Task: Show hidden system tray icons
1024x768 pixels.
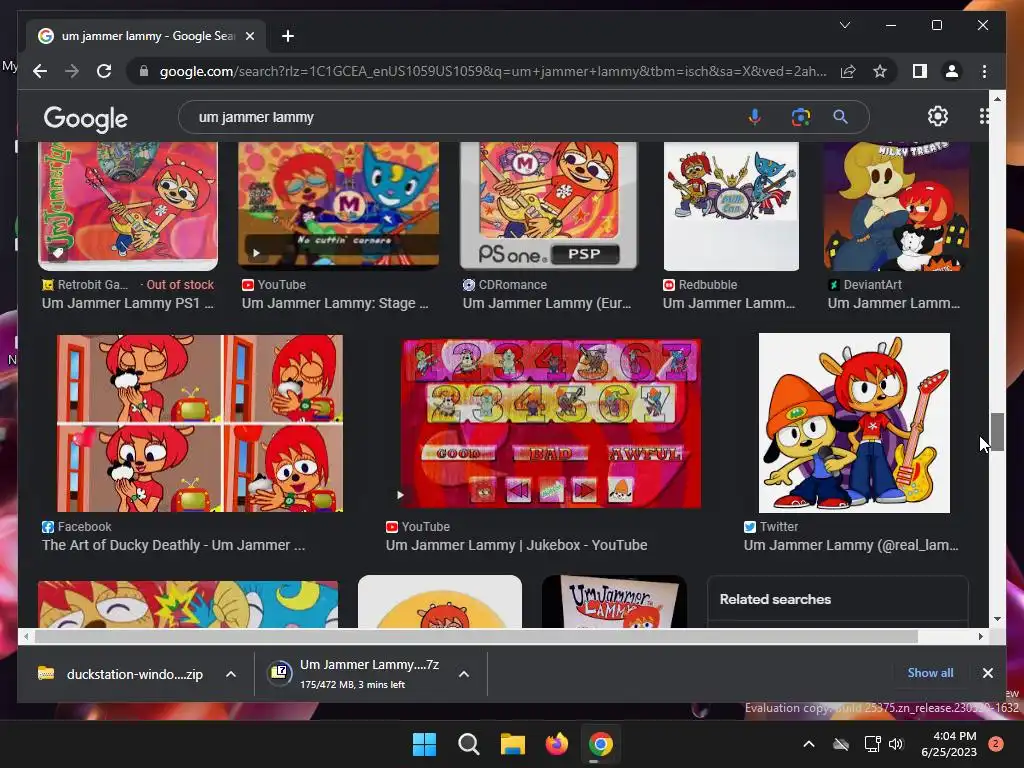Action: [808, 744]
